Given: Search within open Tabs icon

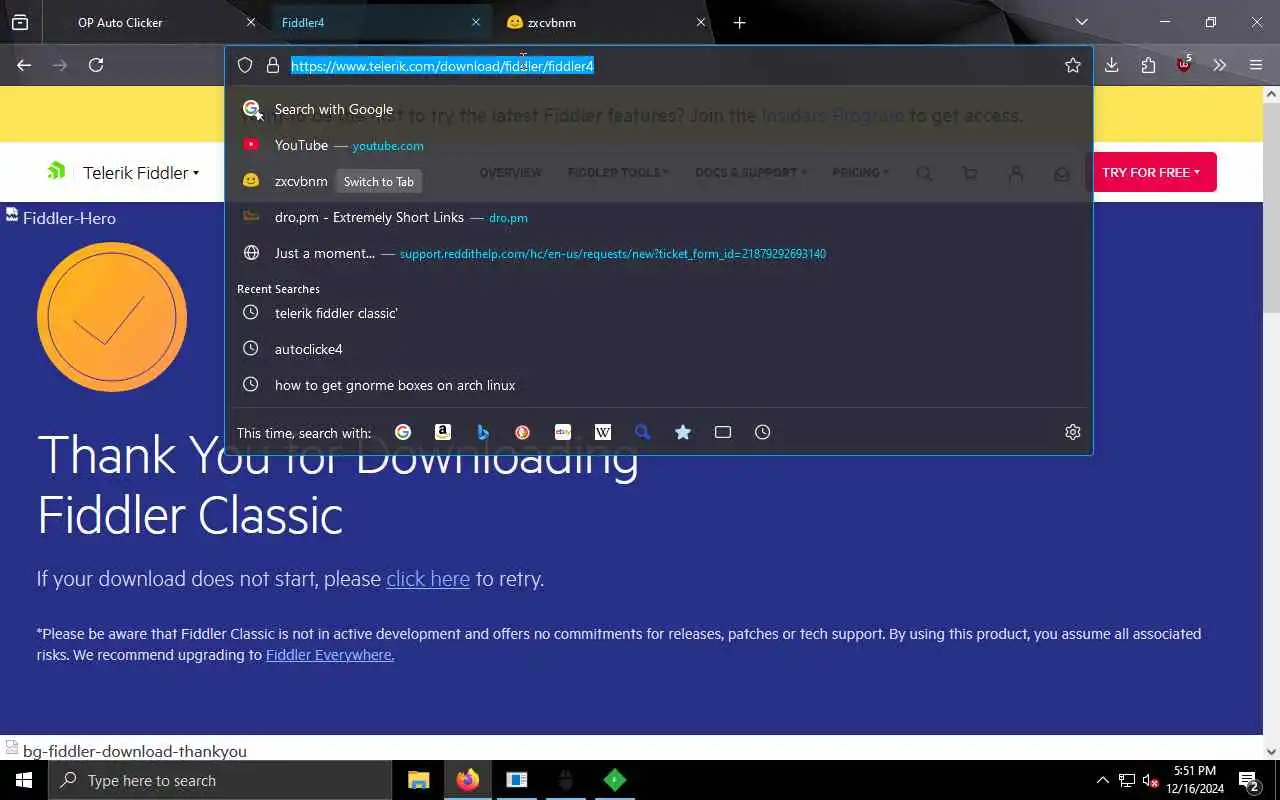Looking at the screenshot, I should [723, 432].
